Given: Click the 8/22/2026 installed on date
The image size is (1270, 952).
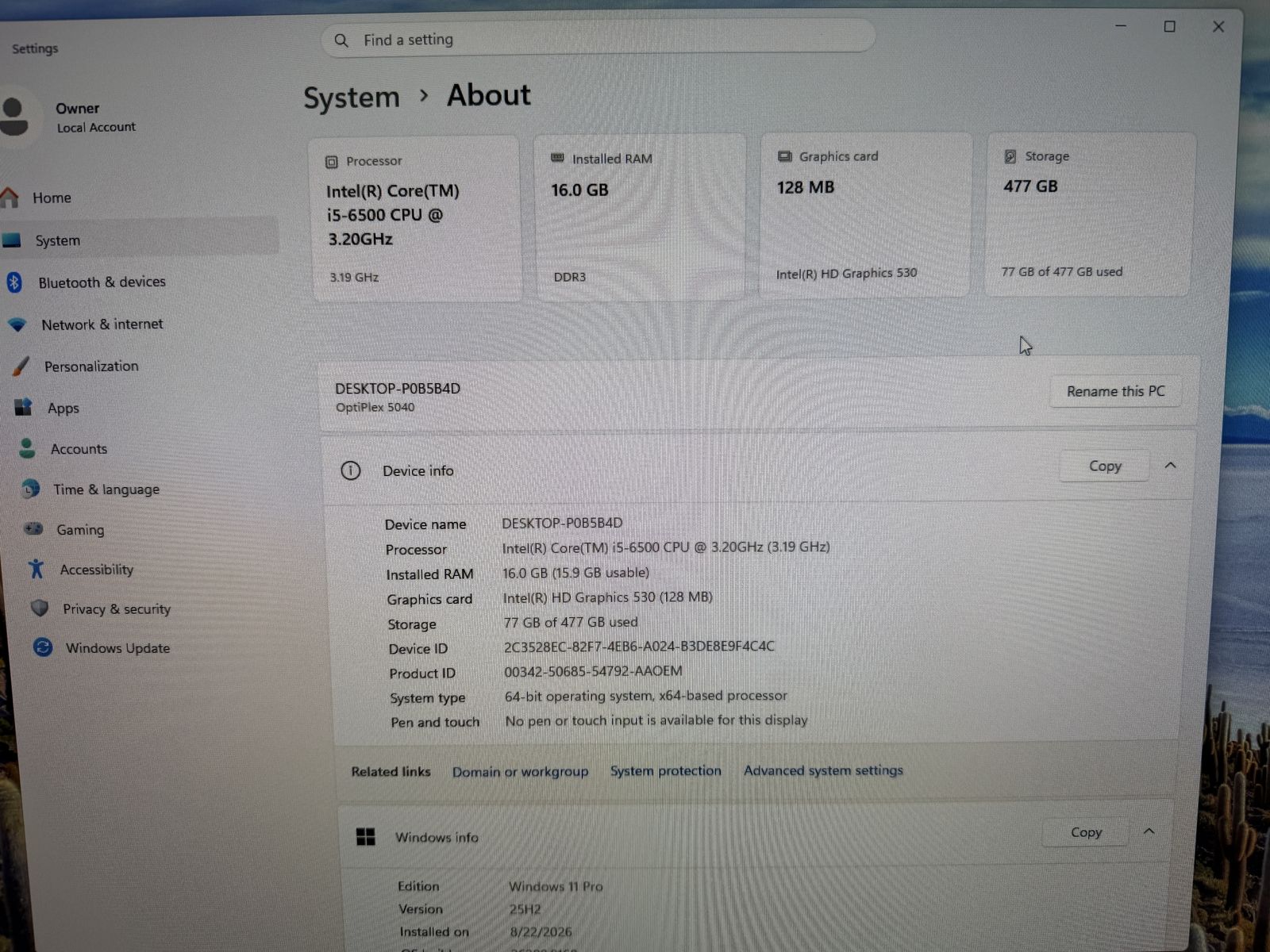Looking at the screenshot, I should tap(541, 932).
